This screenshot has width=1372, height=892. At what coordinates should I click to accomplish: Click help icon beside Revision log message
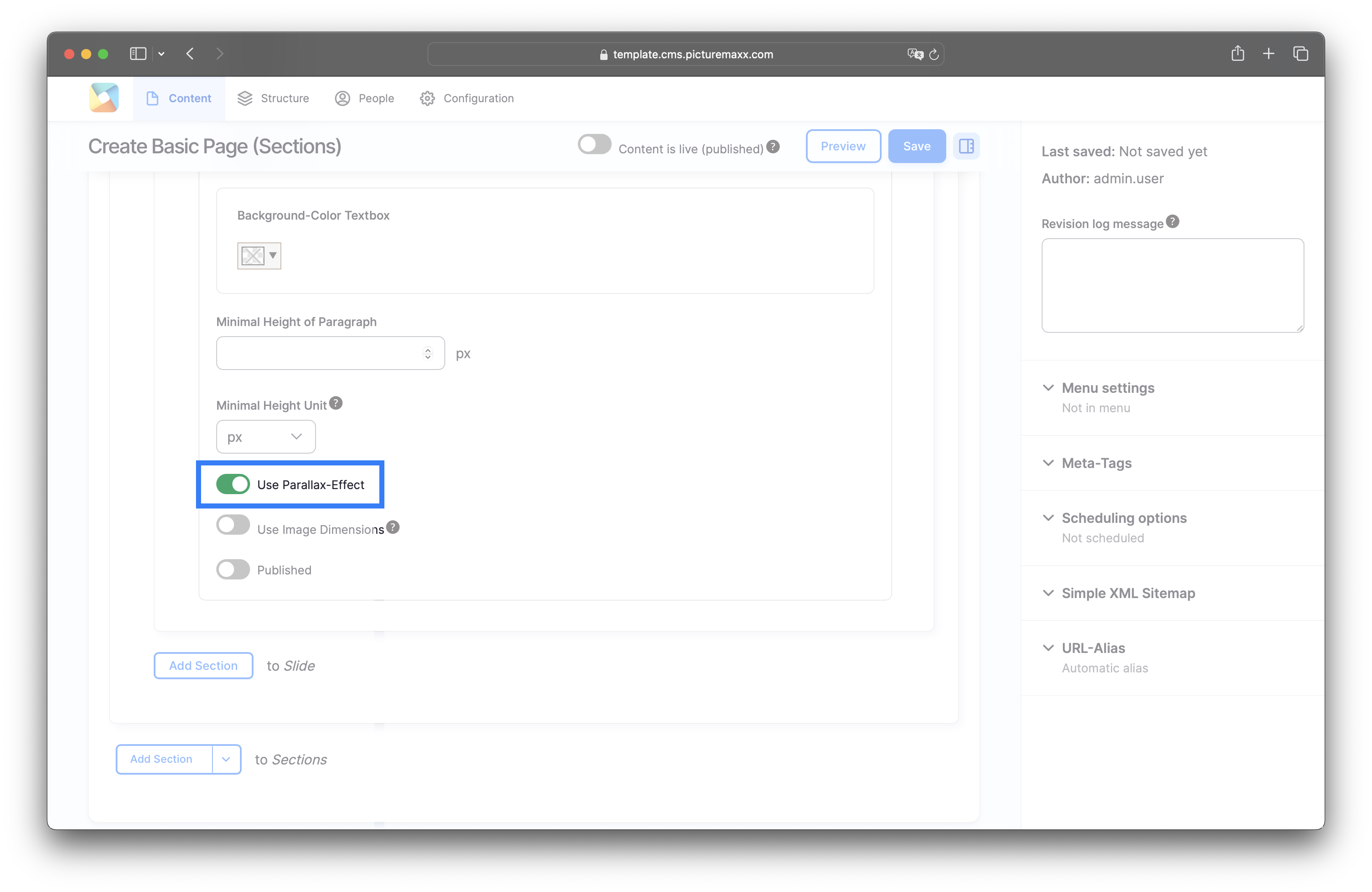click(1173, 222)
